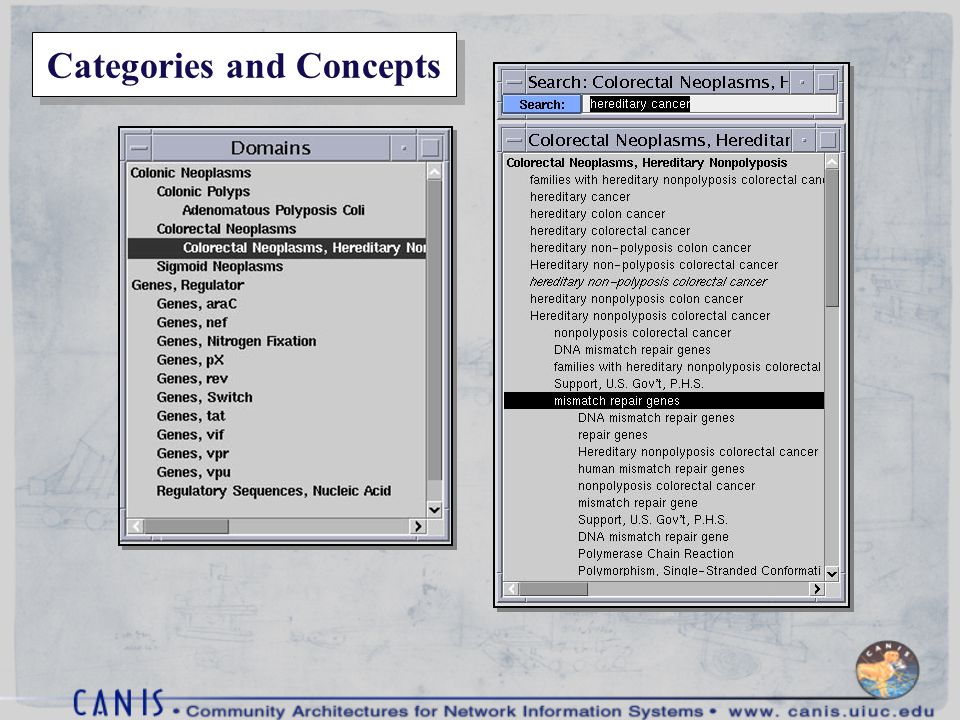Select the hereditary colorectal cancer concept

click(610, 231)
